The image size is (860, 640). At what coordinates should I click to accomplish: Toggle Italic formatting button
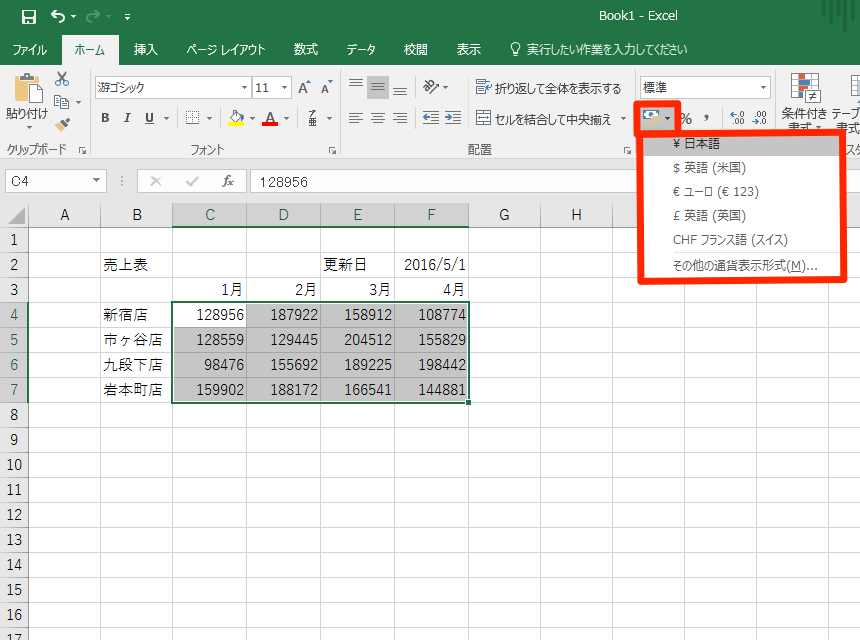point(127,118)
